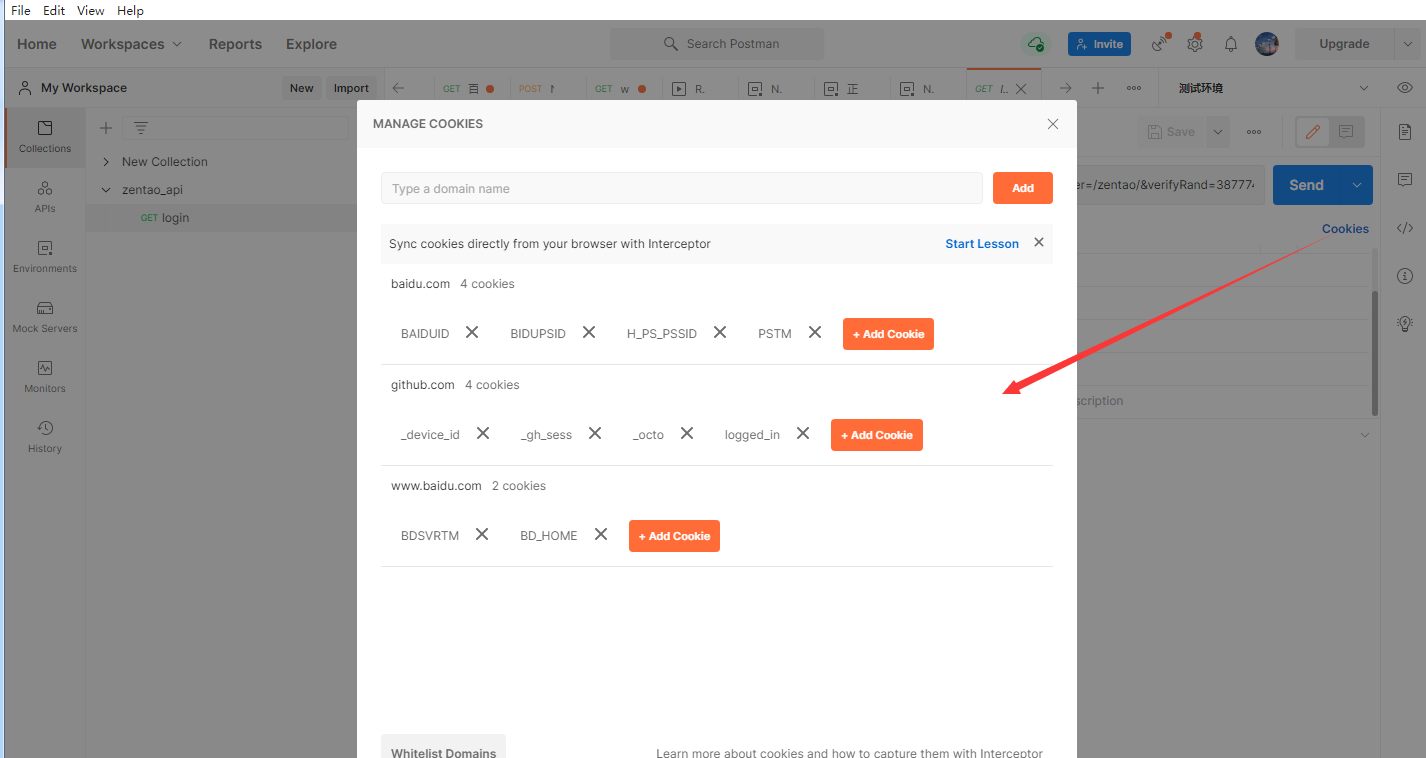
Task: Click the comment mode icon beside pencil
Action: coord(1346,131)
